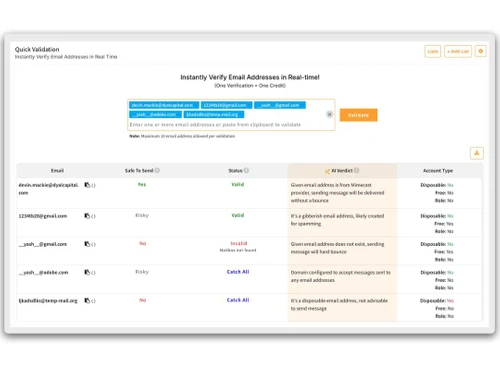Click No value in ljkadsdlks@temp-mail.org row
500x375 pixels.
(x=143, y=300)
